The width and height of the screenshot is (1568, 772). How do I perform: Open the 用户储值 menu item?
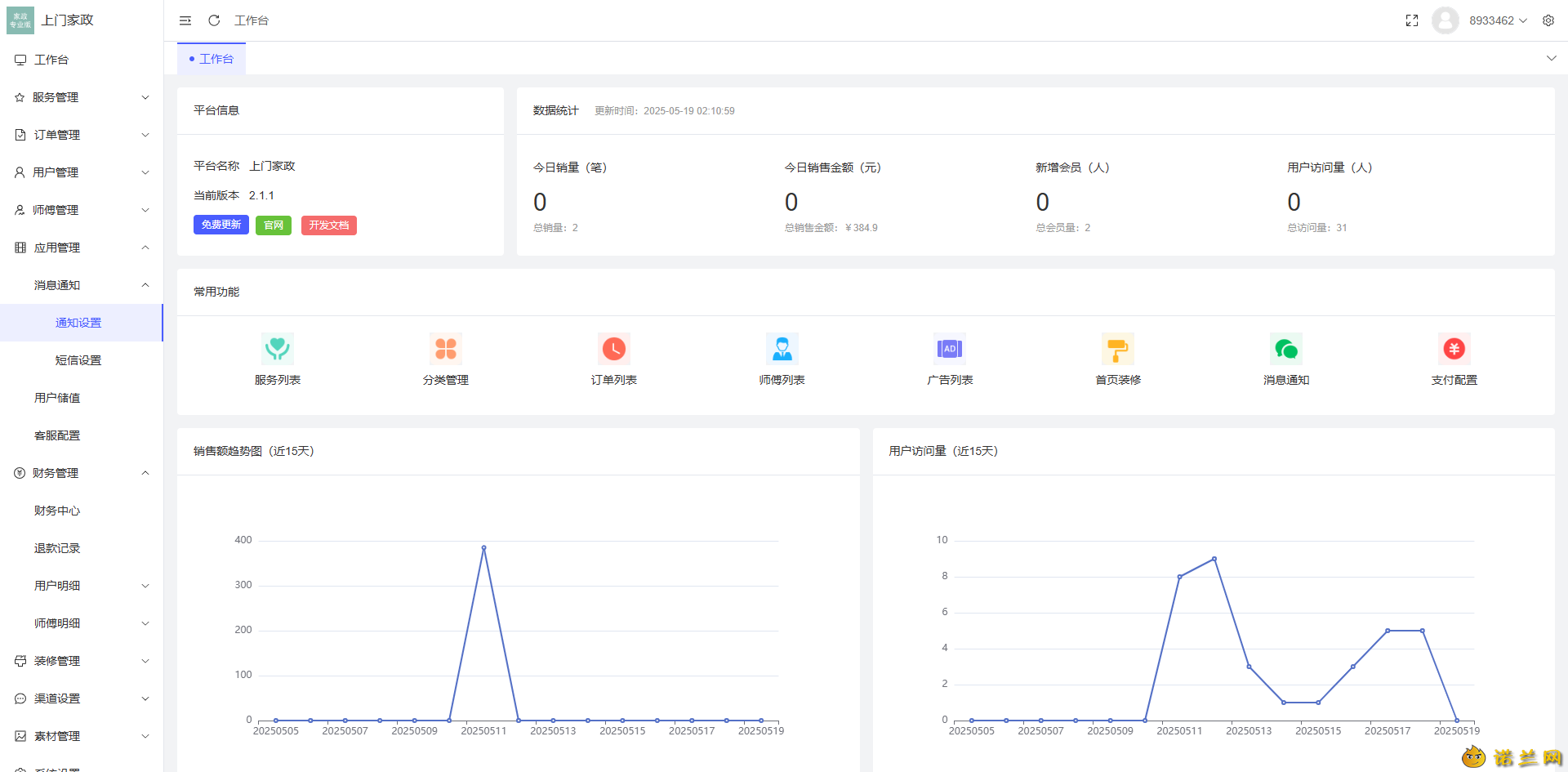(x=82, y=398)
